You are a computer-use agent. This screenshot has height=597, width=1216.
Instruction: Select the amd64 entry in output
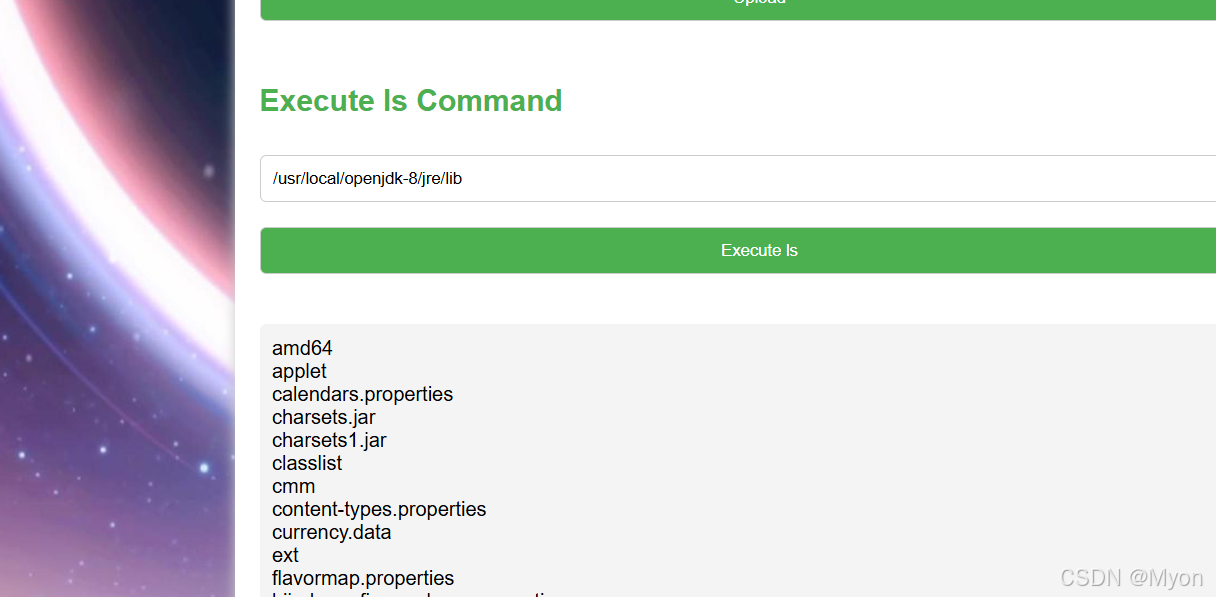coord(302,348)
